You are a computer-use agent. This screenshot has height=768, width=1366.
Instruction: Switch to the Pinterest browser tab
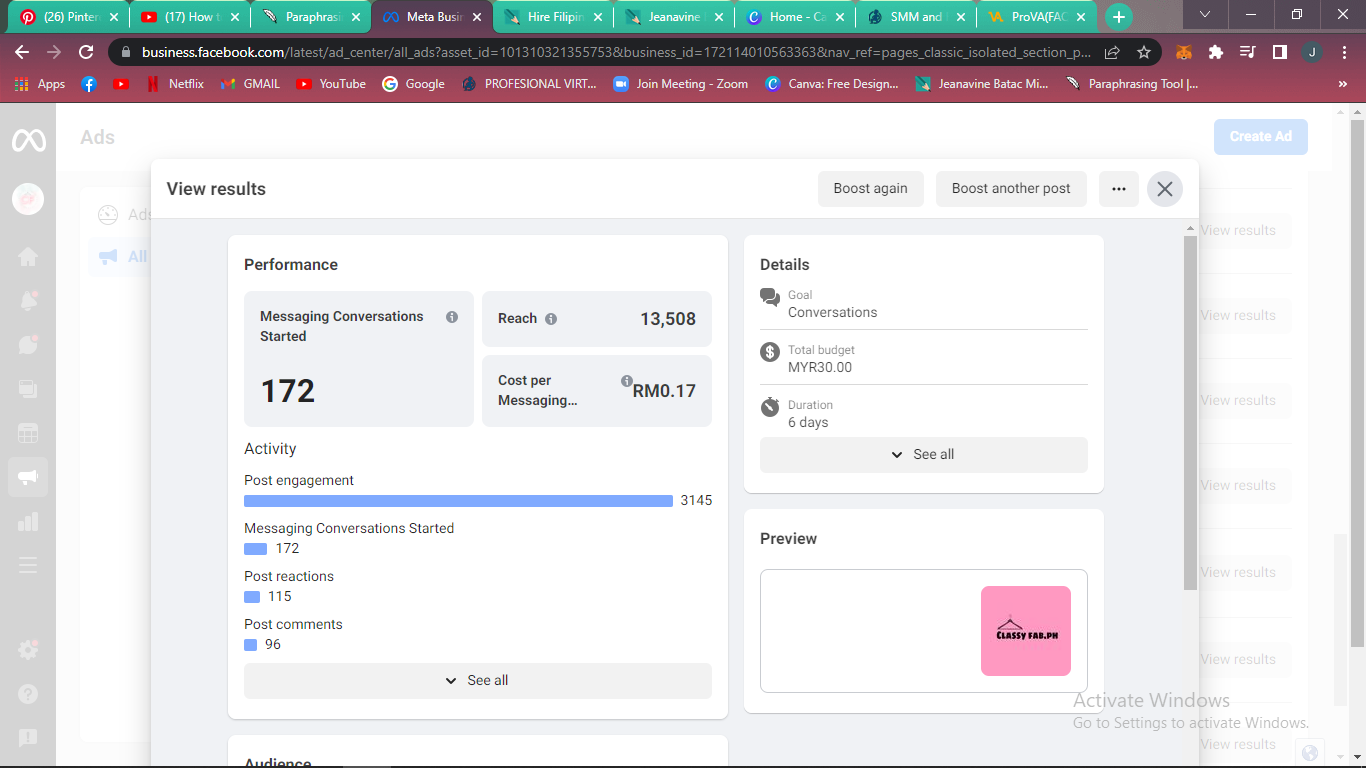(70, 17)
